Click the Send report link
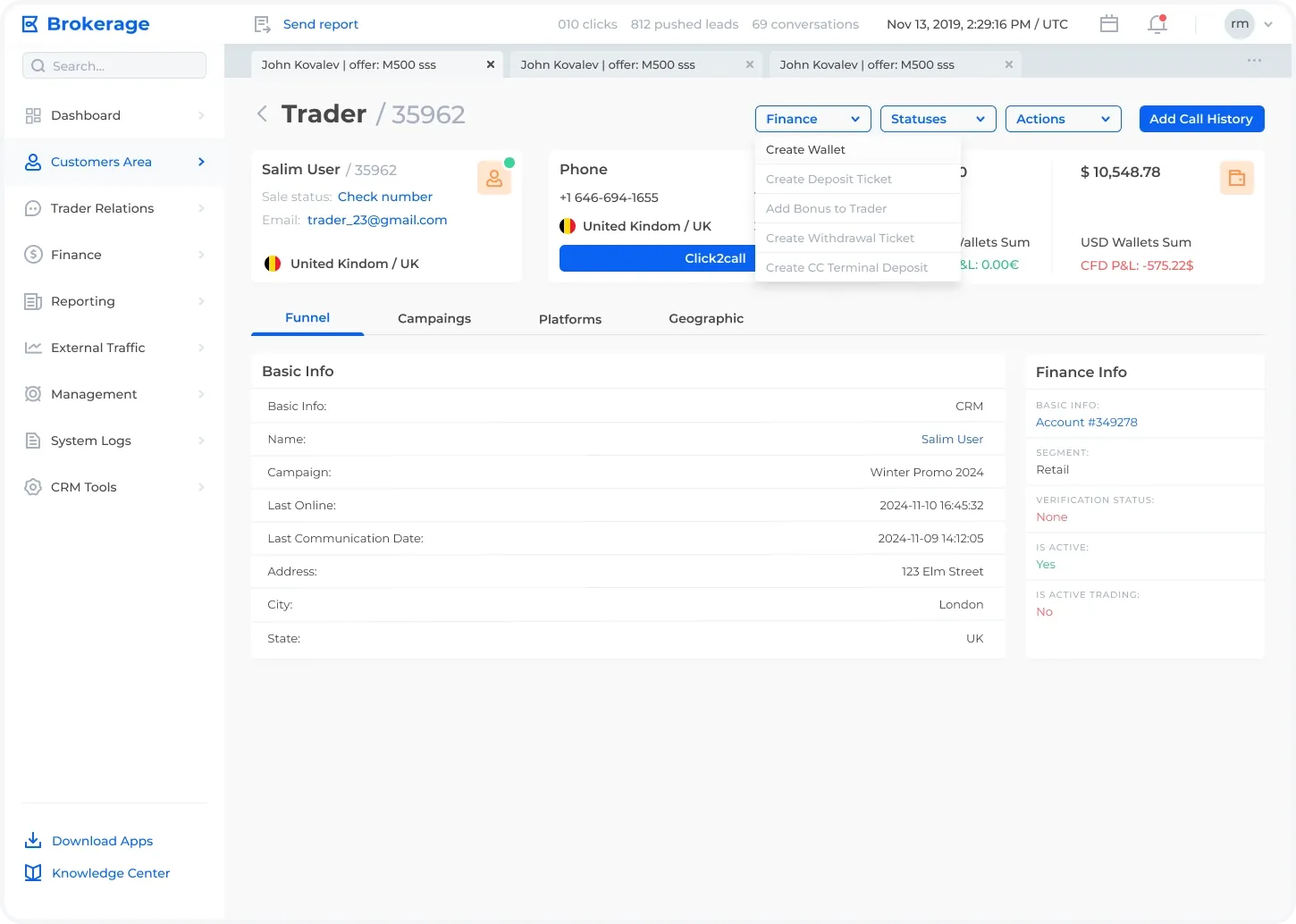Image resolution: width=1296 pixels, height=924 pixels. click(x=321, y=24)
